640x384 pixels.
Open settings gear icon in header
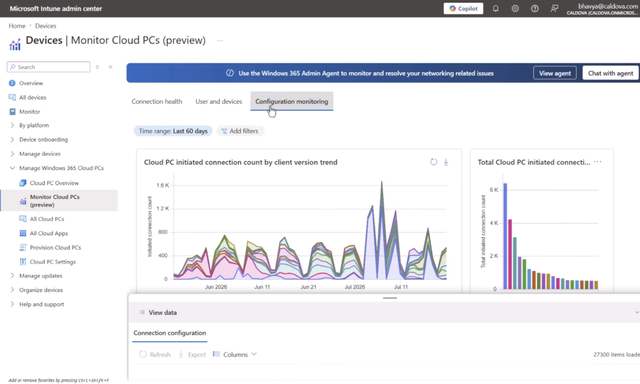click(515, 9)
